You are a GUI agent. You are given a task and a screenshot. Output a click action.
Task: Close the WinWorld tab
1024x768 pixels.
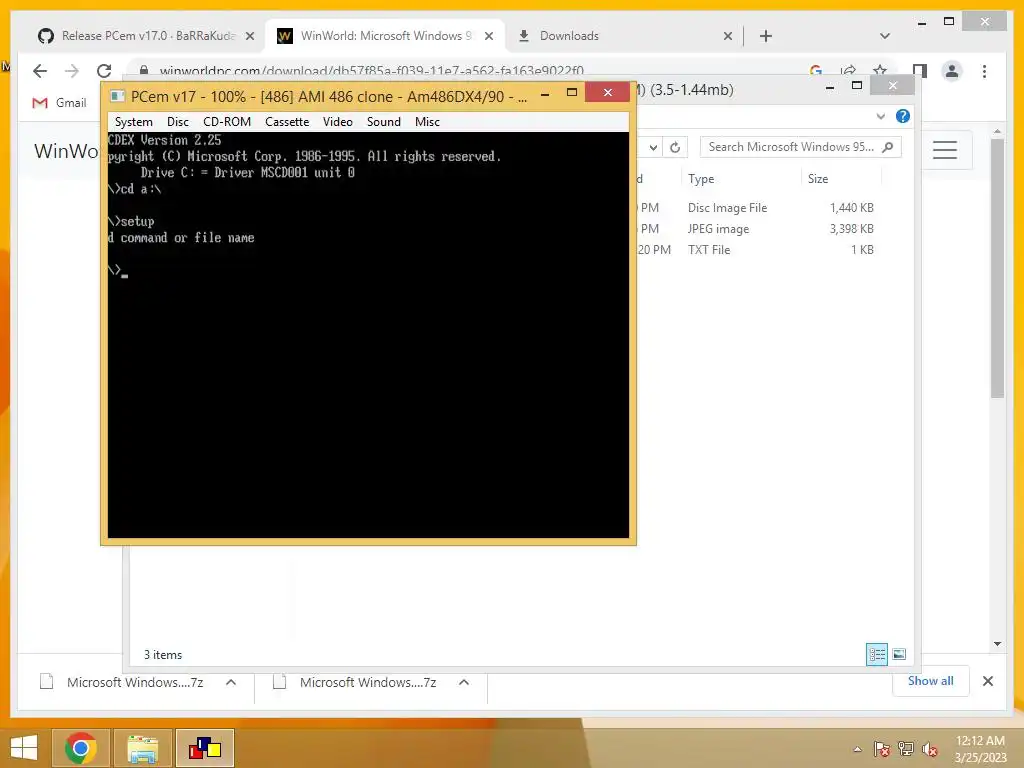coord(488,37)
